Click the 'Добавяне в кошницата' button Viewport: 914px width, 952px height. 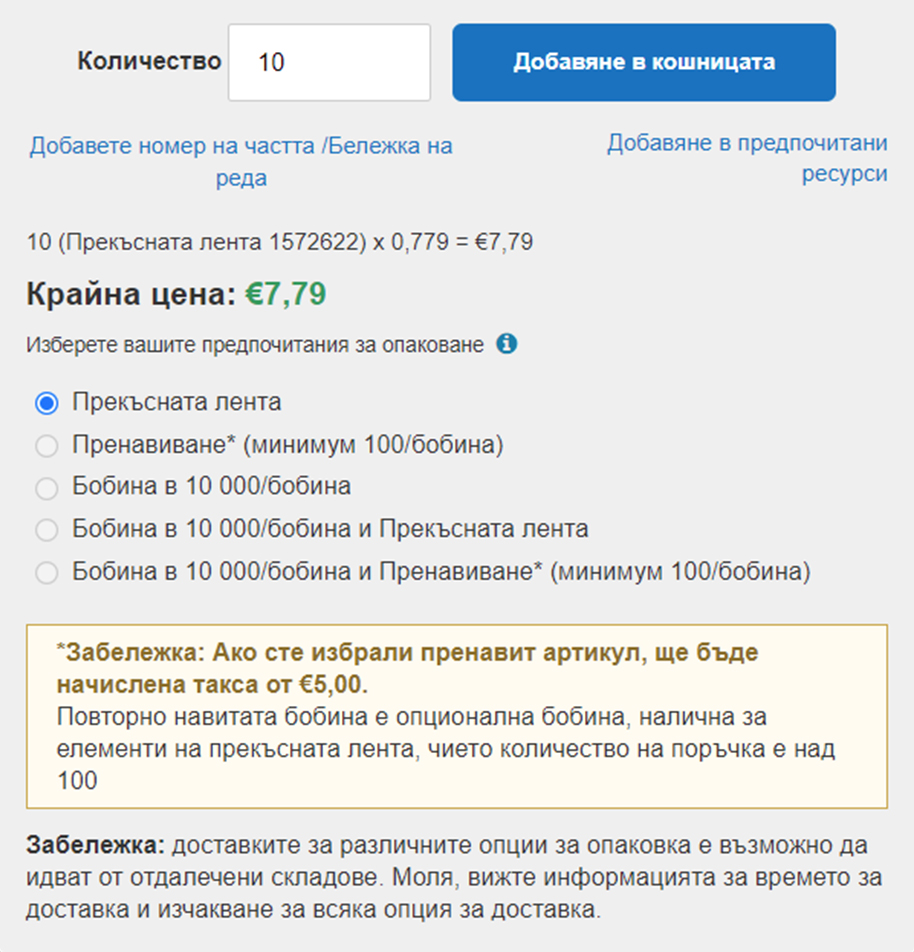644,63
